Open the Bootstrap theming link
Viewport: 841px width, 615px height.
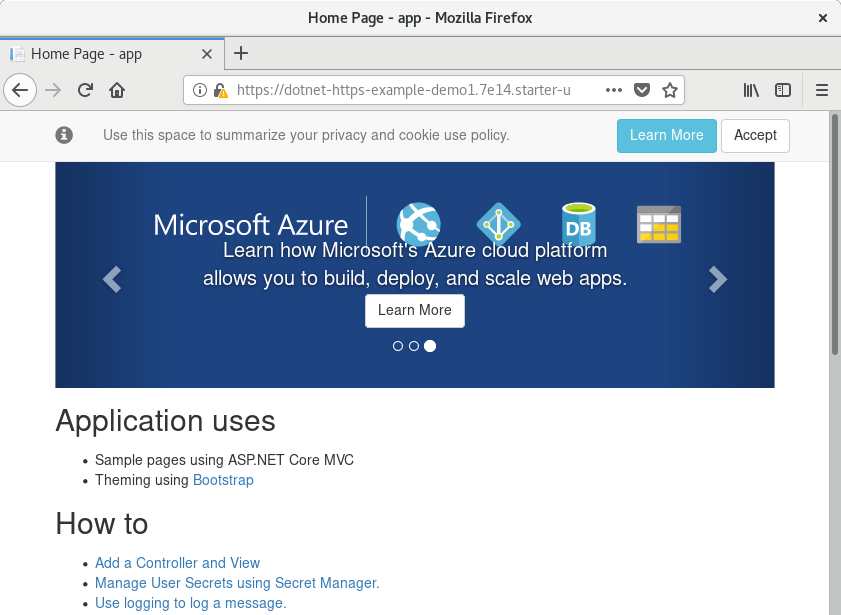223,480
